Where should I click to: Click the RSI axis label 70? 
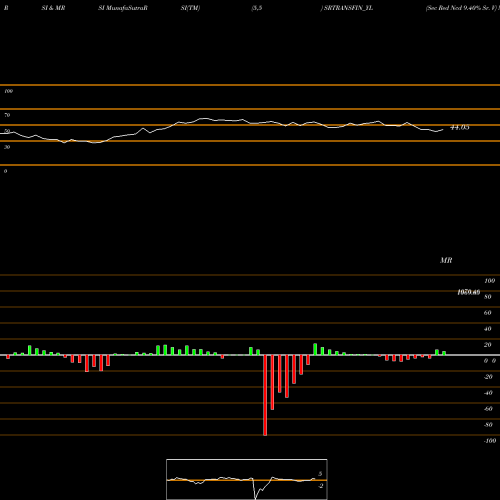point(7,115)
